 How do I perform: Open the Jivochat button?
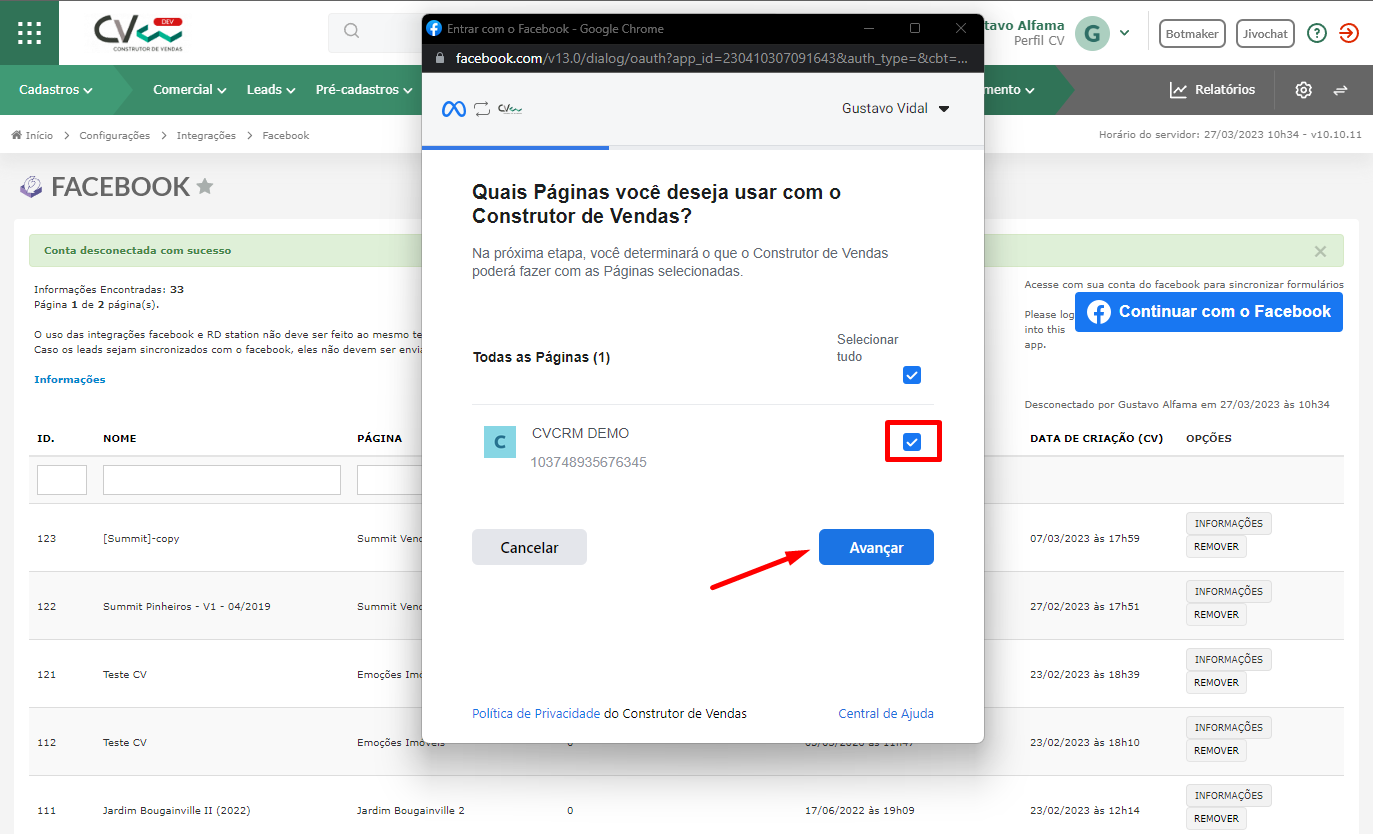click(x=1265, y=33)
